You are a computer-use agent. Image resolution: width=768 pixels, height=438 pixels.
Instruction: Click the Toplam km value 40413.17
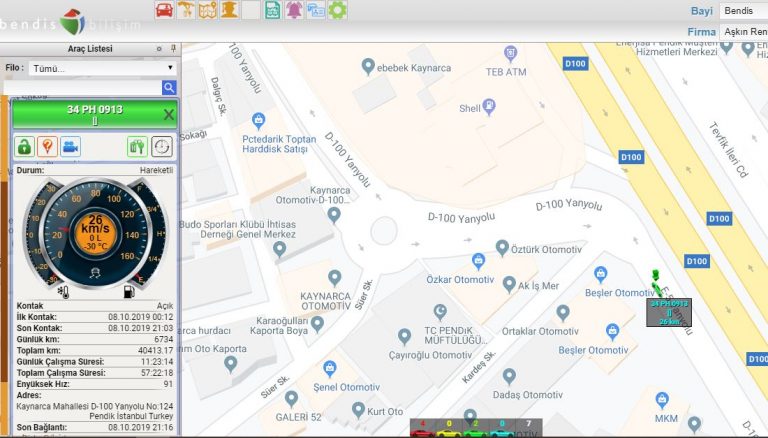155,351
